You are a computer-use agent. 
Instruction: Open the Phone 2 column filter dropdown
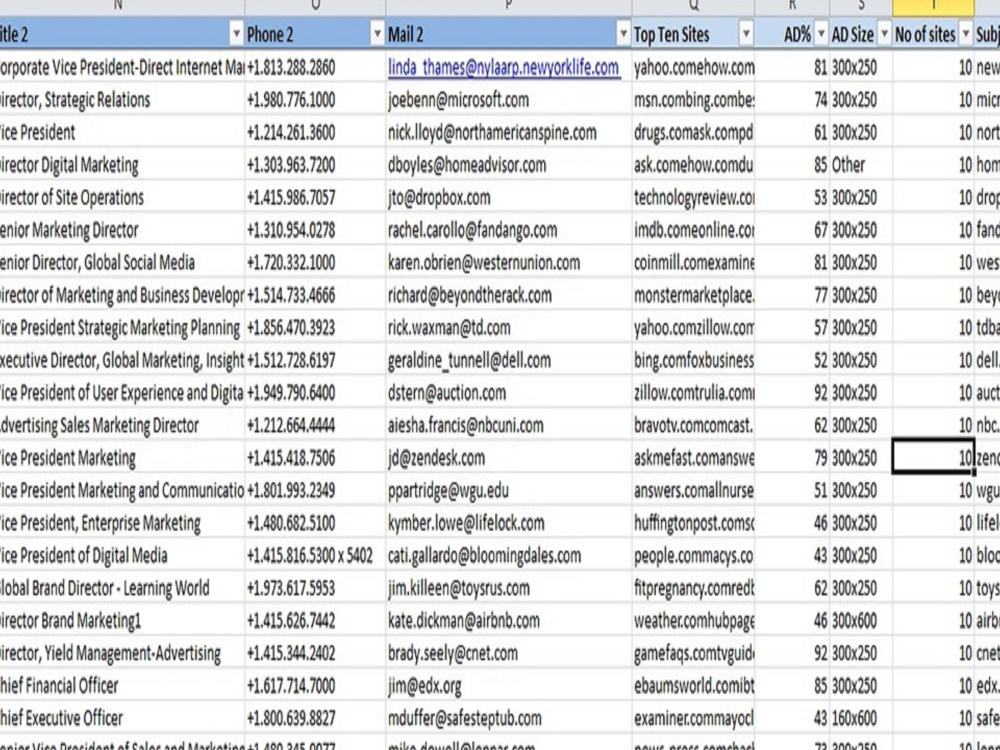pos(378,34)
